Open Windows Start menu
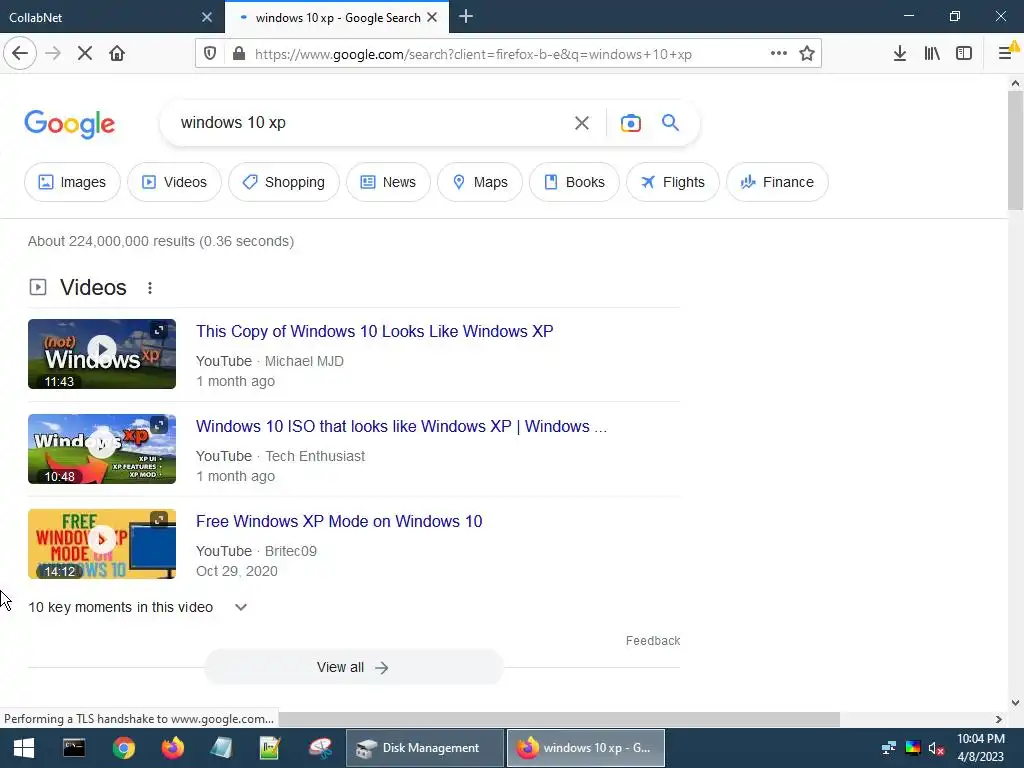The image size is (1024, 768). click(24, 748)
